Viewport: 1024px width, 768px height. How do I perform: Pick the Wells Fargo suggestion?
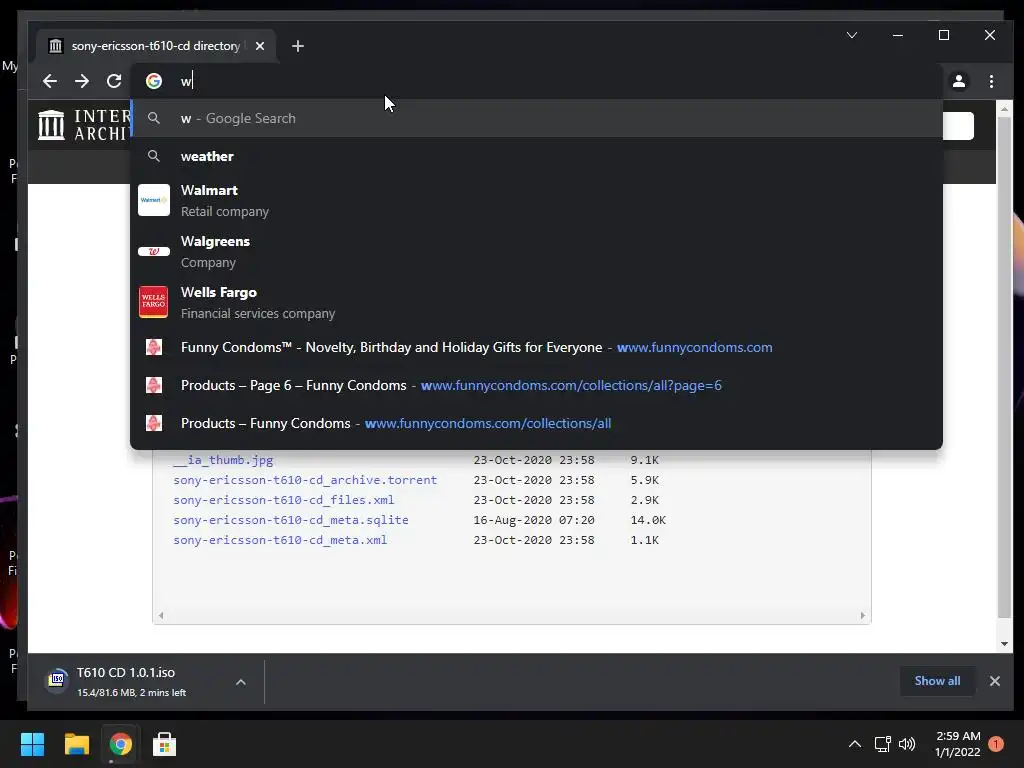[537, 302]
